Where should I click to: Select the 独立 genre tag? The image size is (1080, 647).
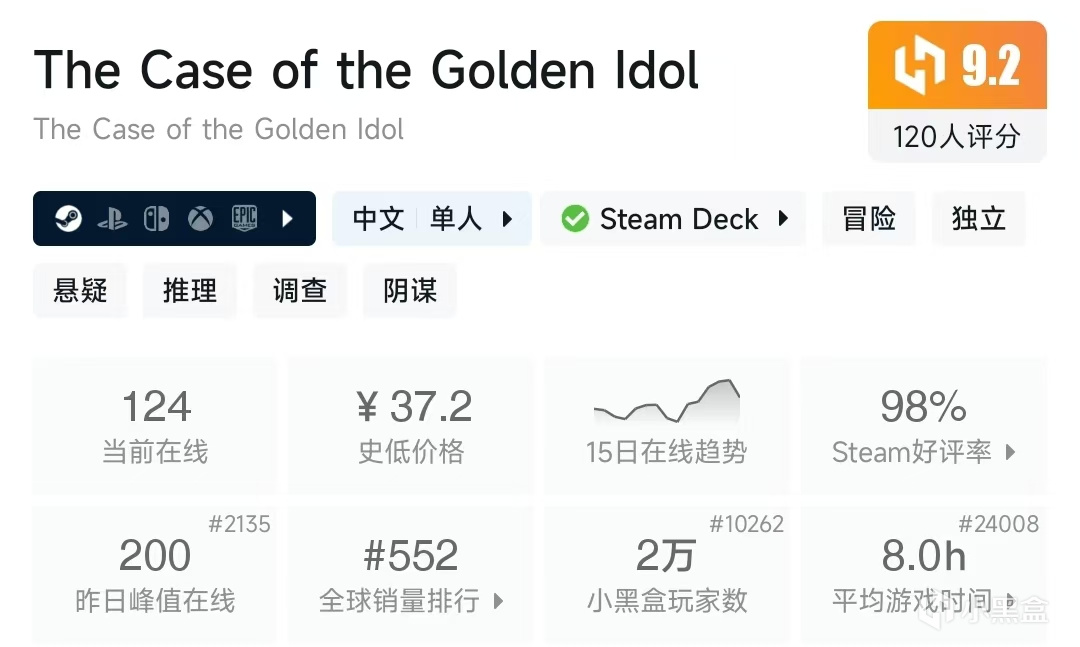(x=978, y=219)
